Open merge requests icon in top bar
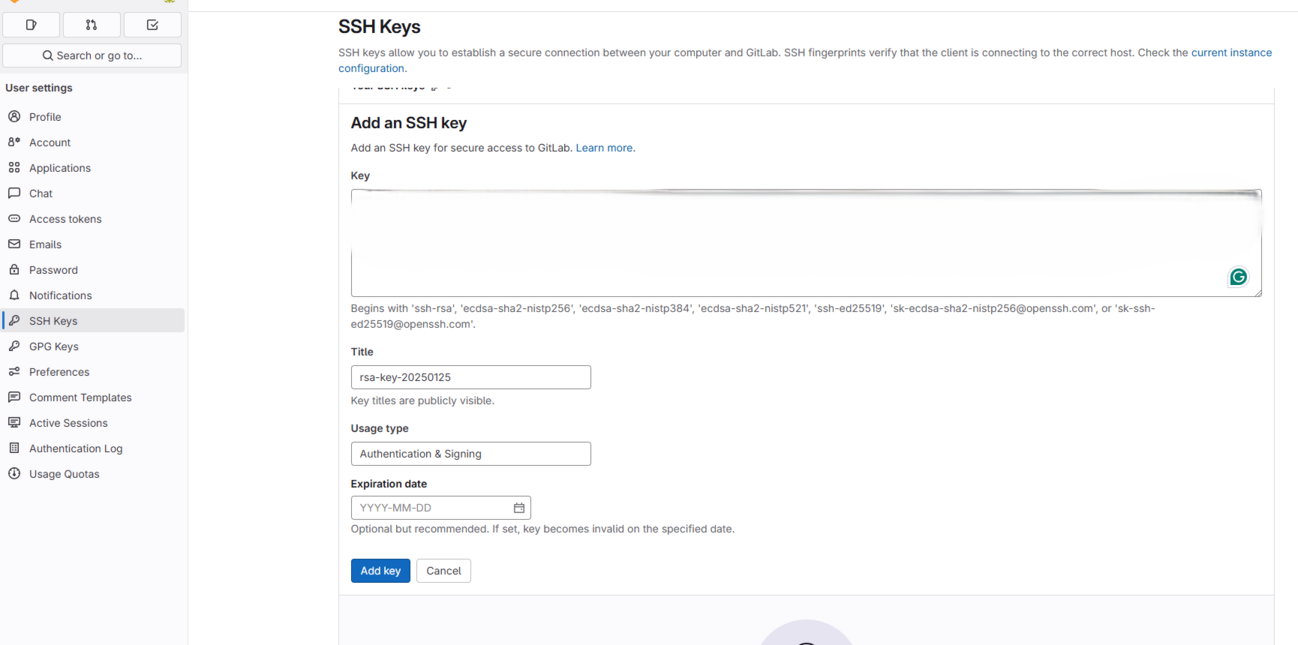 pos(91,24)
